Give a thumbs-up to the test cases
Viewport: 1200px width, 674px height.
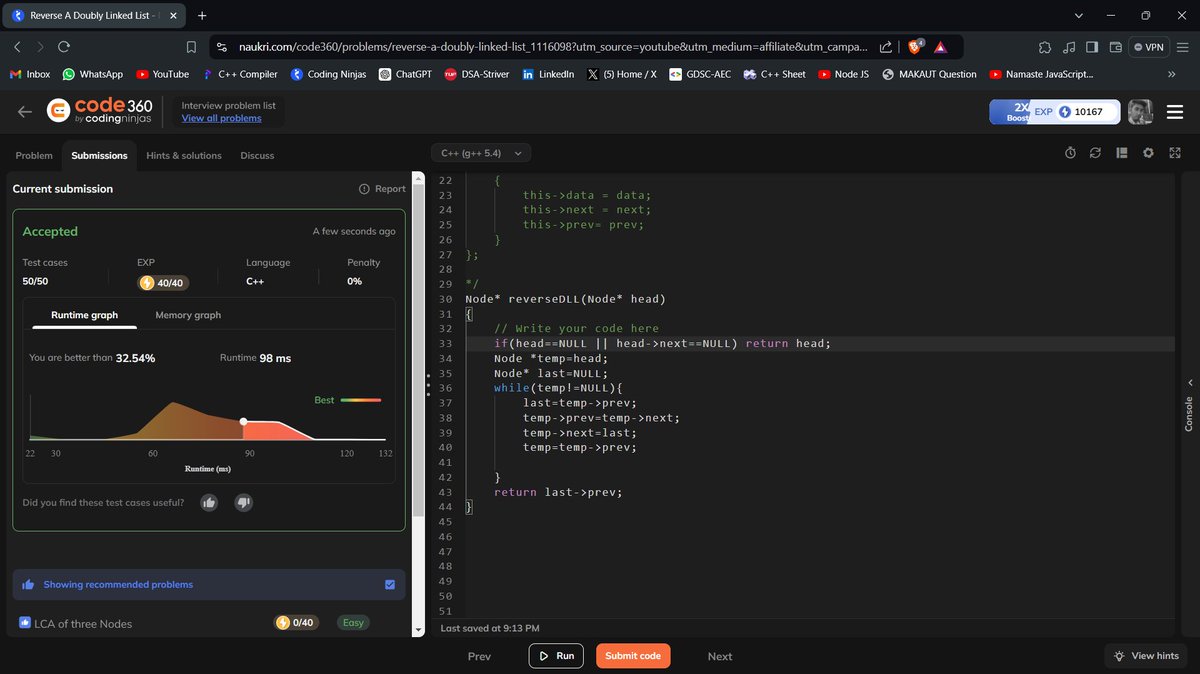point(209,502)
